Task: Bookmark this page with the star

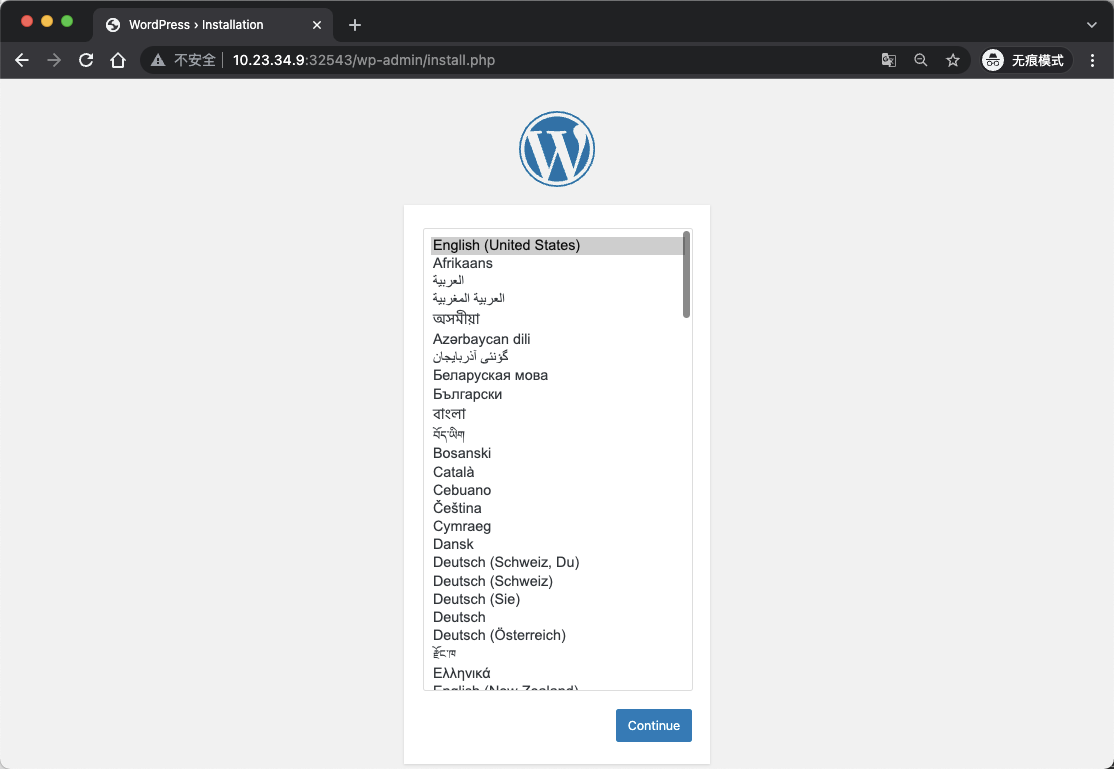Action: [x=953, y=60]
